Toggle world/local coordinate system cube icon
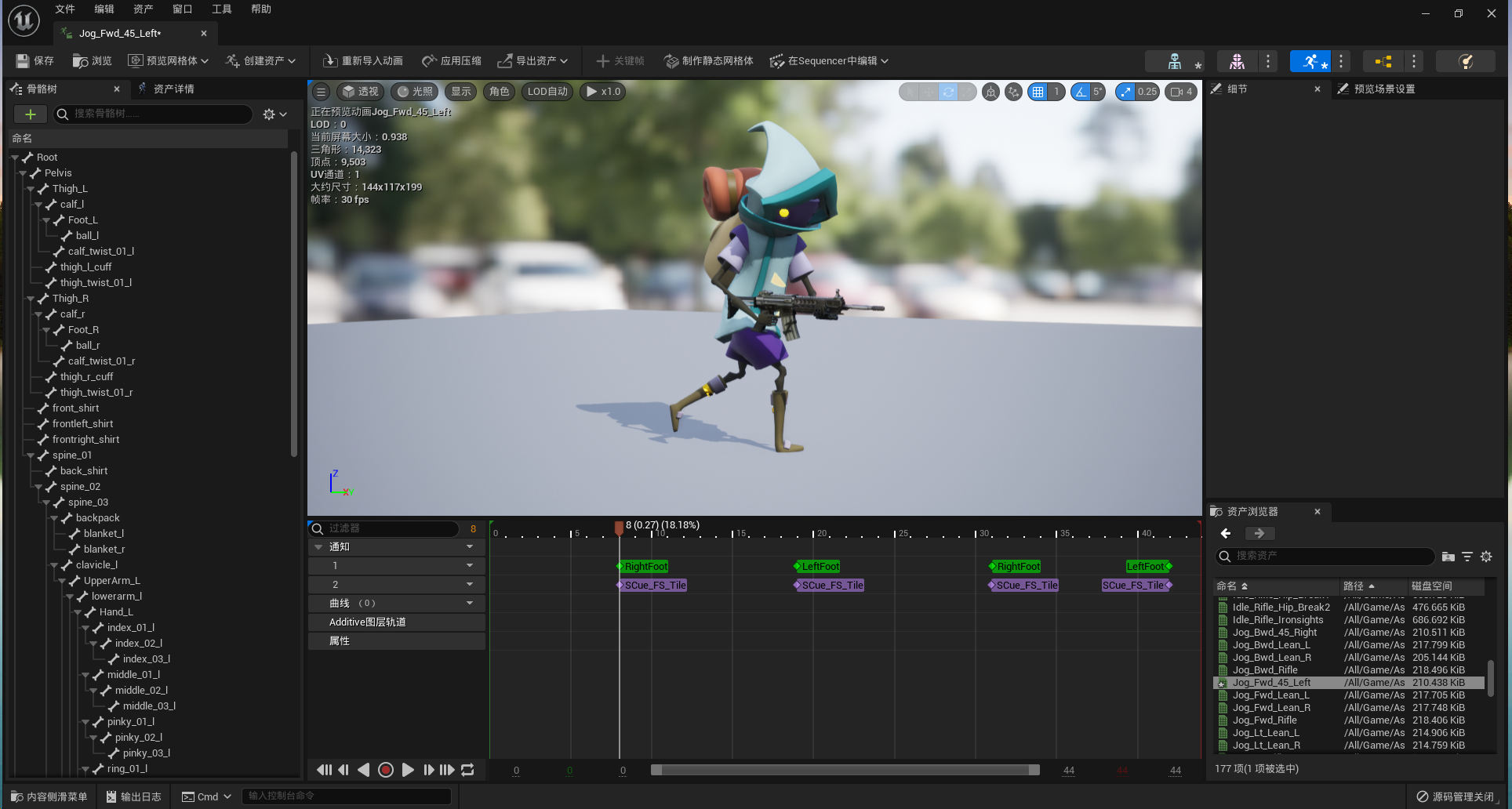This screenshot has width=1512, height=809. pos(990,92)
